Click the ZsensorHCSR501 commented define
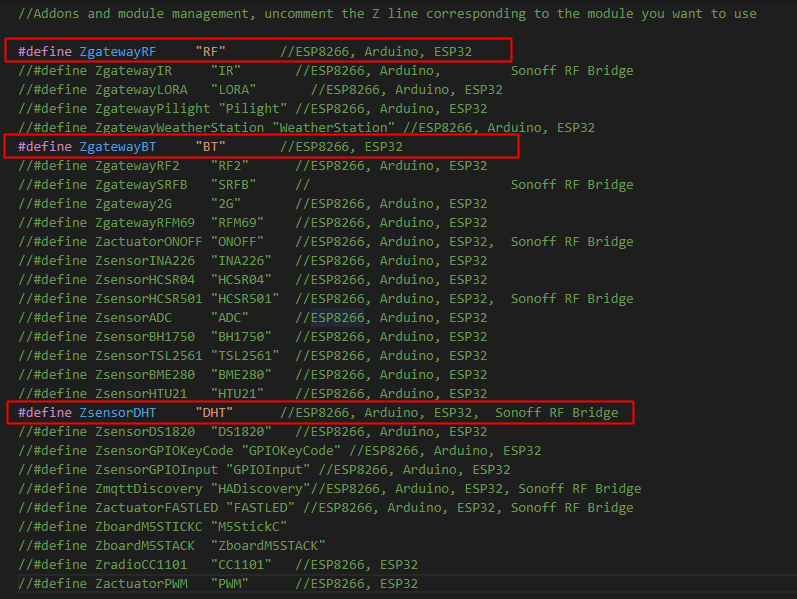Screen dimensions: 797x599 click(325, 298)
